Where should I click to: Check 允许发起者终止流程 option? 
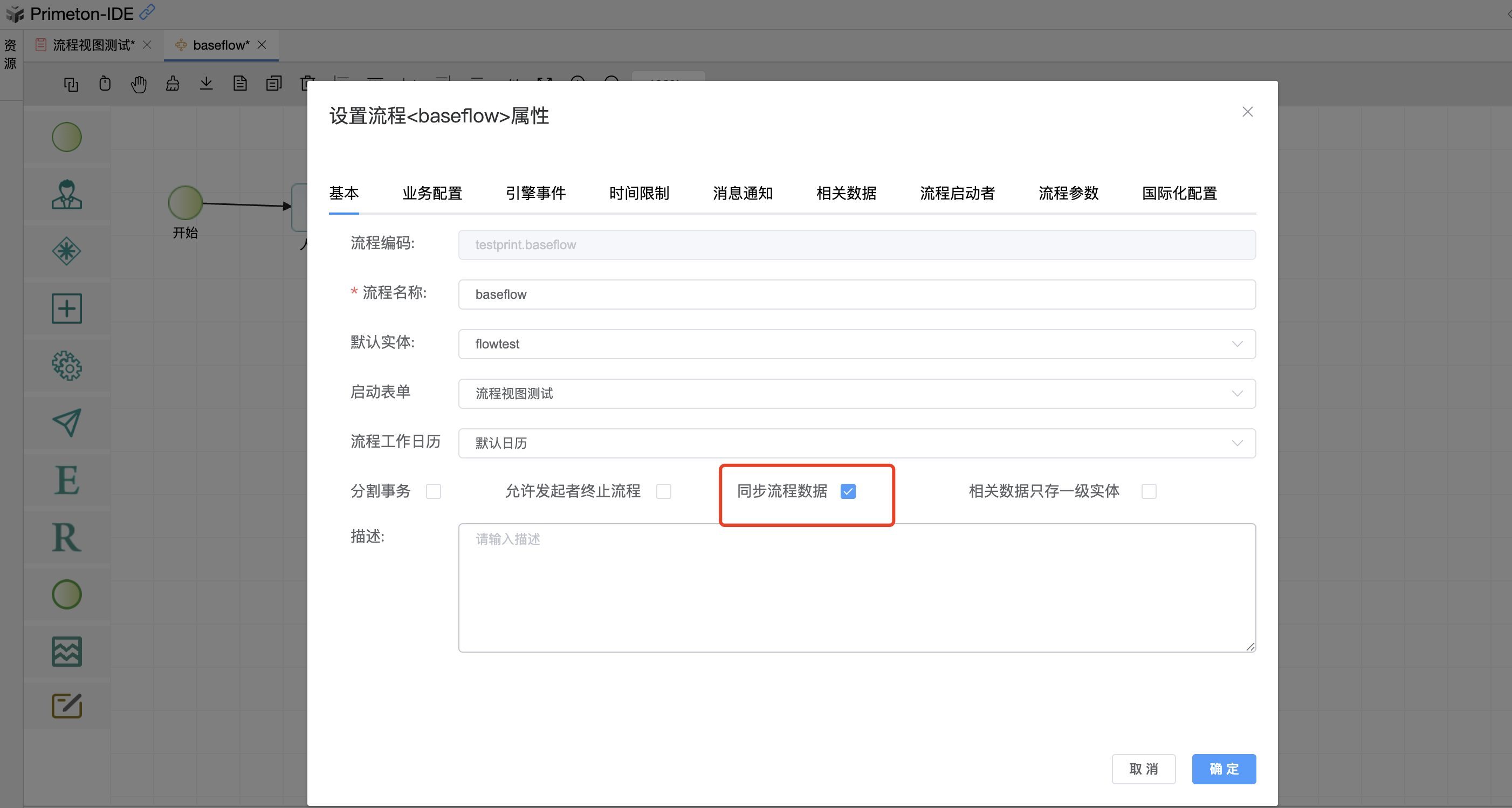click(664, 491)
